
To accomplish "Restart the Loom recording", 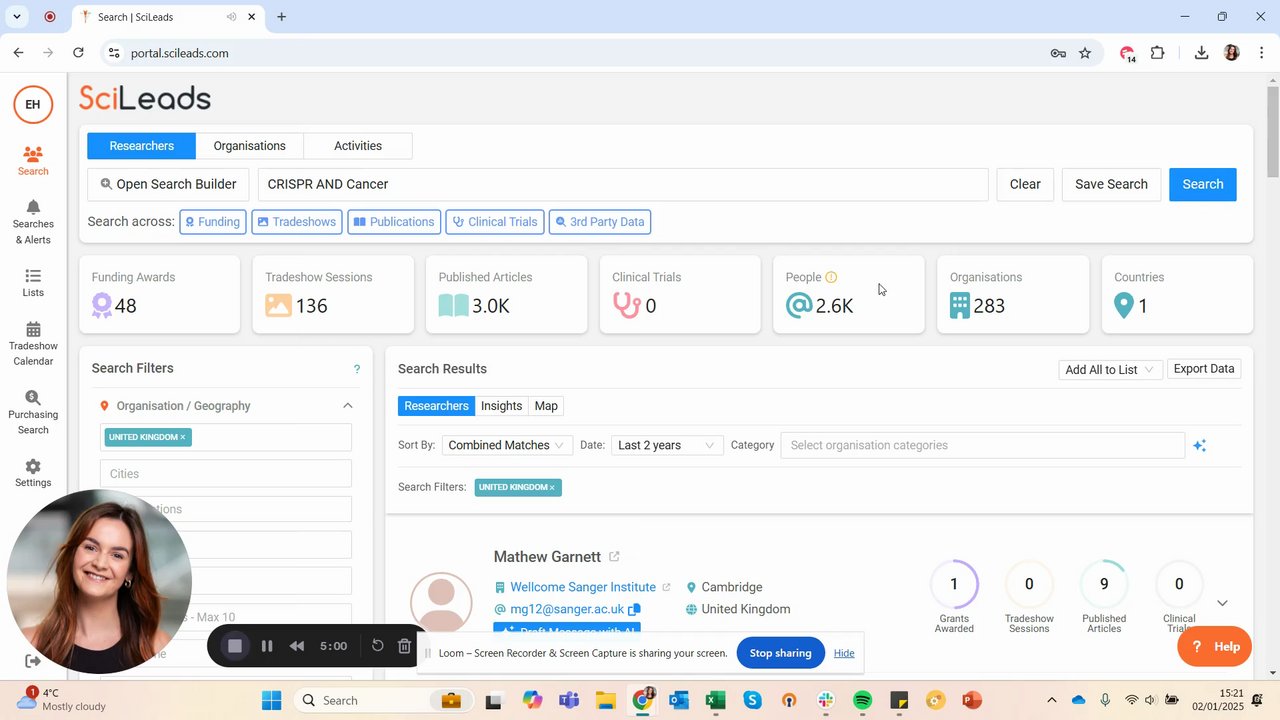I will click(378, 646).
